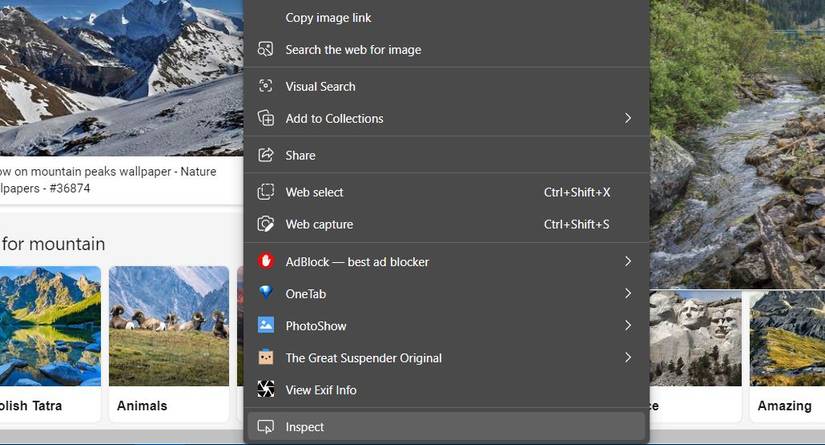Screen dimensions: 825x445
Task: Open the snow on mountain peaks wallpaper link
Action: (x=110, y=179)
